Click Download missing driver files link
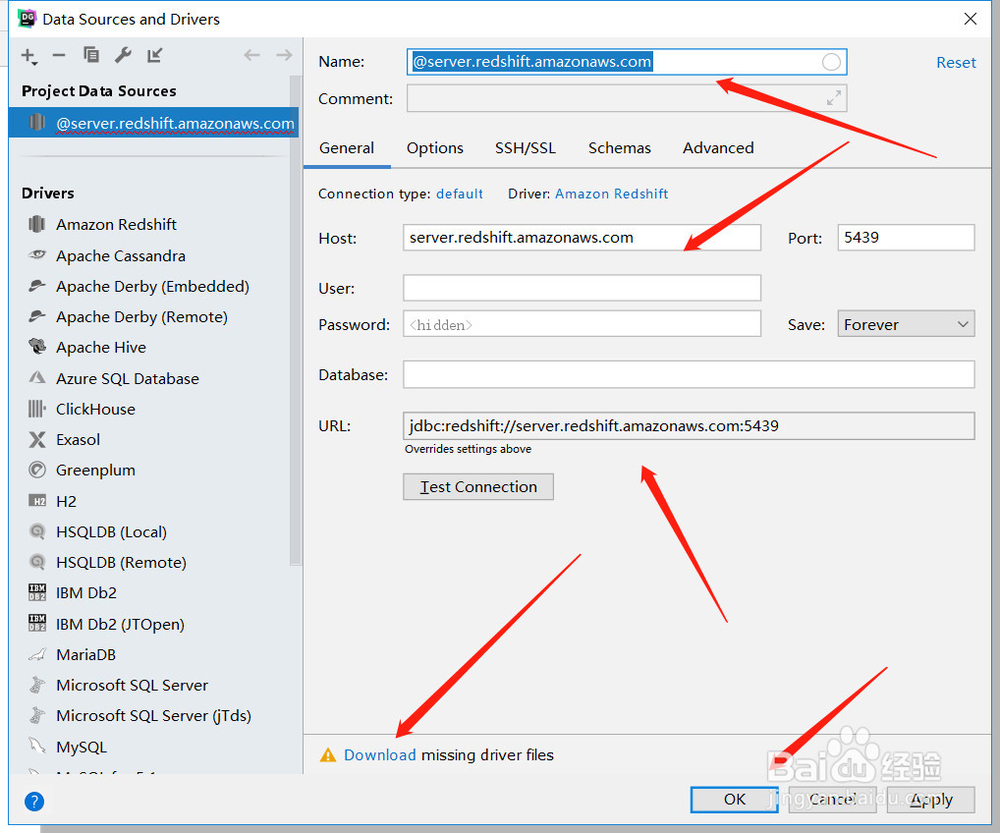The width and height of the screenshot is (1000, 833). 379,755
